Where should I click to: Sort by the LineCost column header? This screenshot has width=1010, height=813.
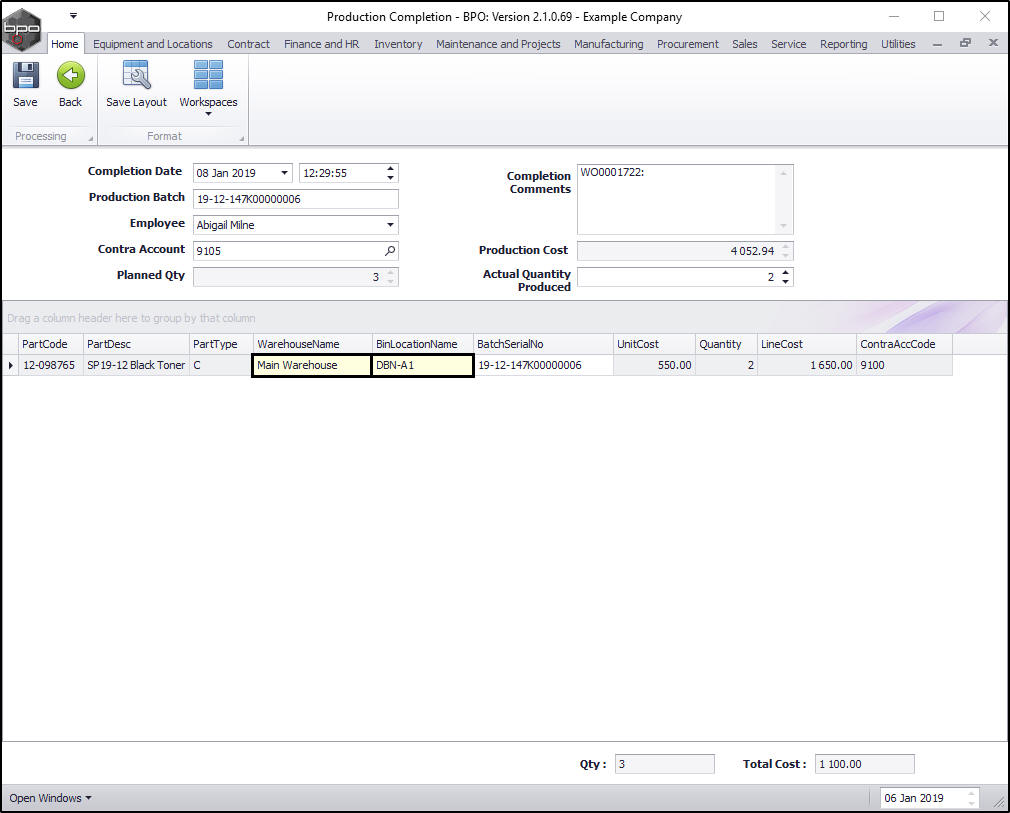(x=806, y=344)
